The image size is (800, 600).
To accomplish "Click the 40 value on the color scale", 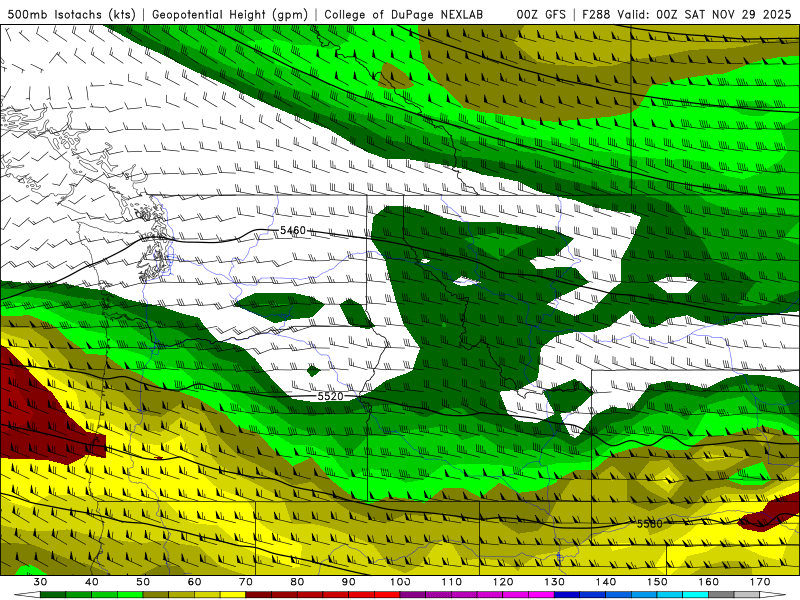I will 92,582.
